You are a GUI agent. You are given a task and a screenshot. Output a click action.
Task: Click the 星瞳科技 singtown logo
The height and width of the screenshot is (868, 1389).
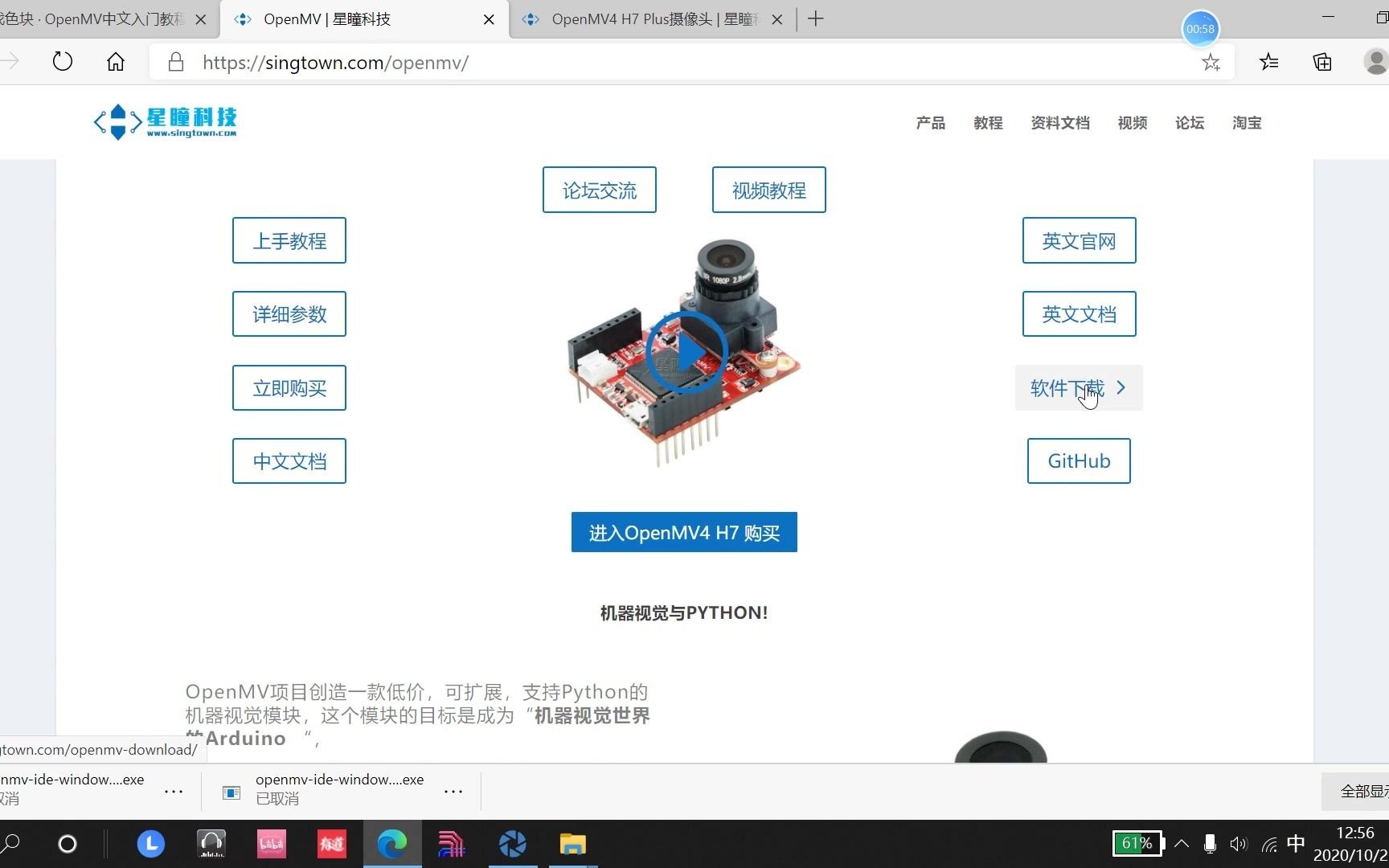coord(166,122)
